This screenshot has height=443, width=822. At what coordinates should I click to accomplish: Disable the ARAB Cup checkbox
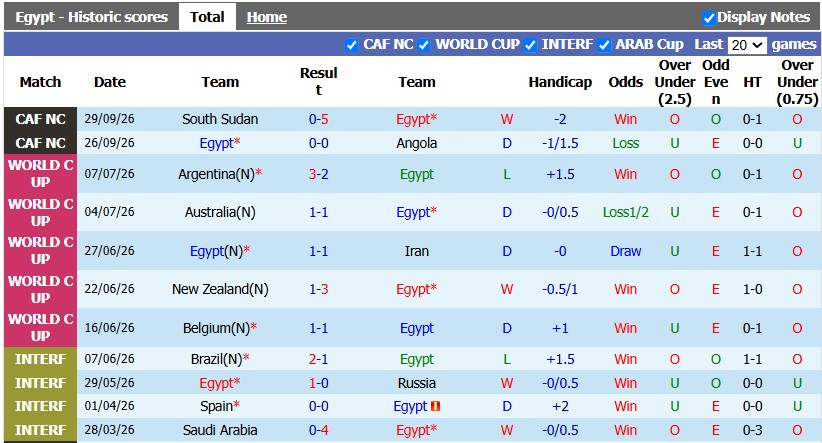(604, 46)
